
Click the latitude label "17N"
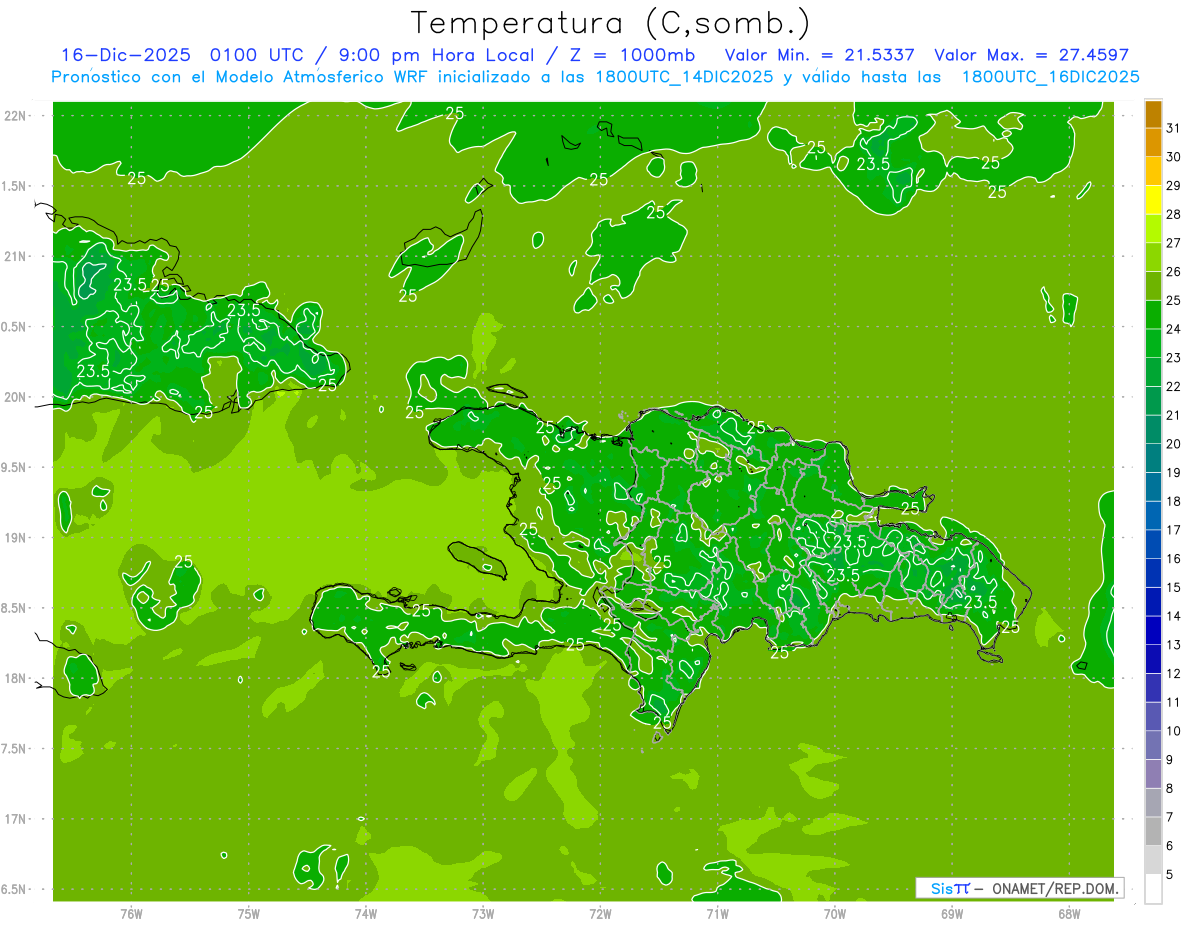point(16,819)
